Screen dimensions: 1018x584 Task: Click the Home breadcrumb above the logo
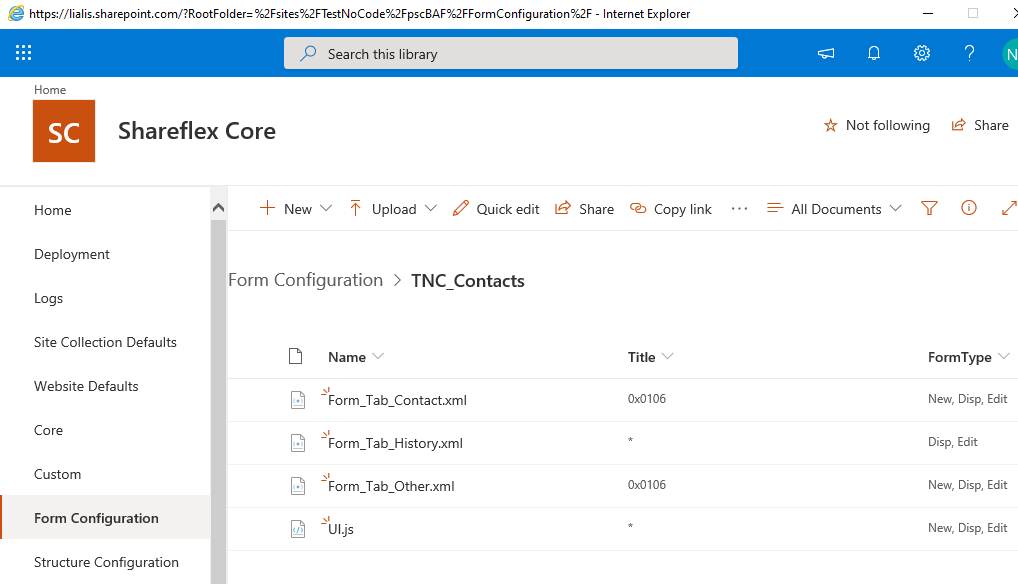click(50, 90)
